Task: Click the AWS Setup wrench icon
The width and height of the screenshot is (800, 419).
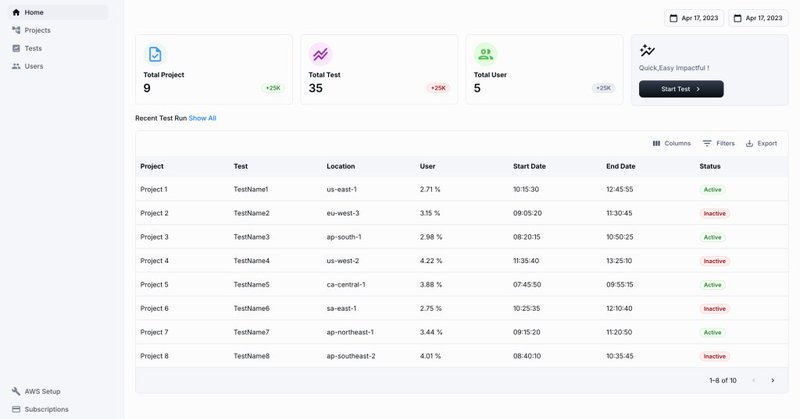Action: point(16,391)
